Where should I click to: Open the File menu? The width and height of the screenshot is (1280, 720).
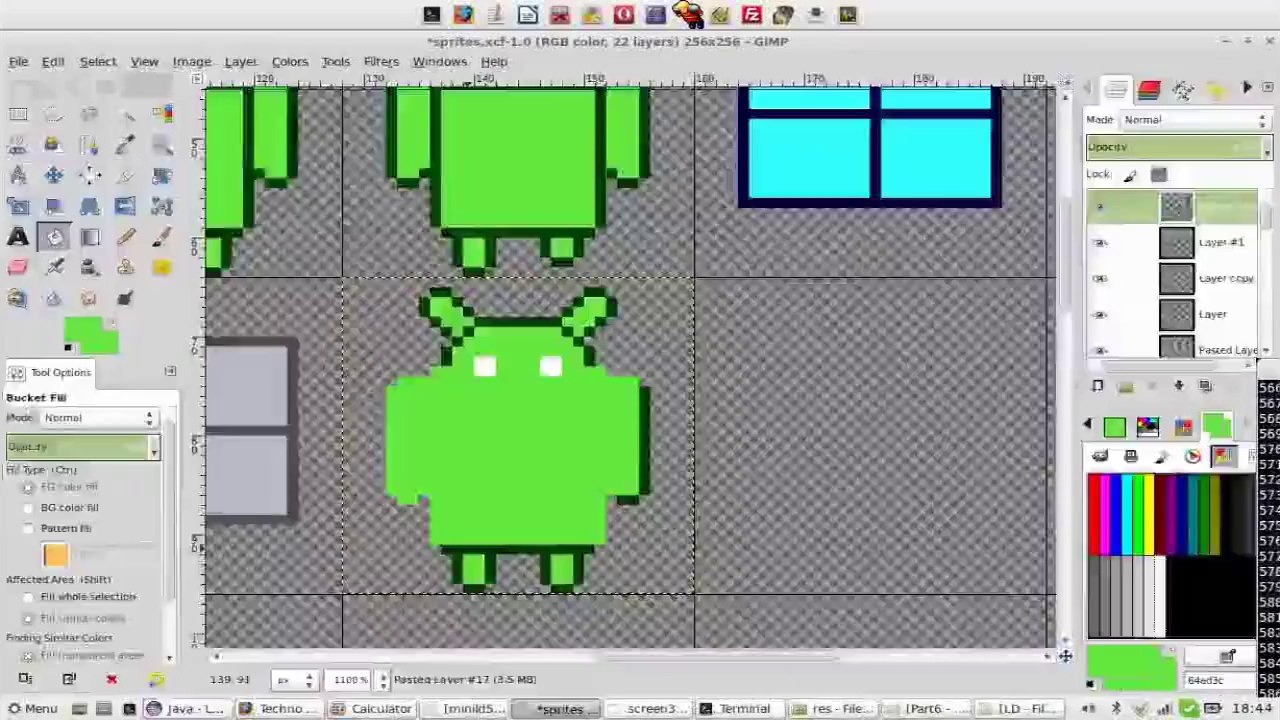click(x=18, y=62)
